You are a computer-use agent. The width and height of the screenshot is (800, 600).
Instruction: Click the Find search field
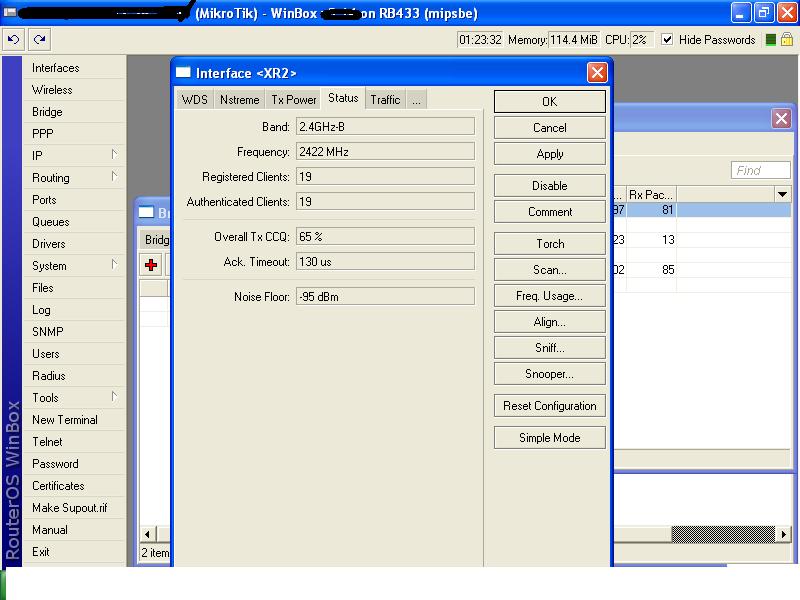coord(760,170)
